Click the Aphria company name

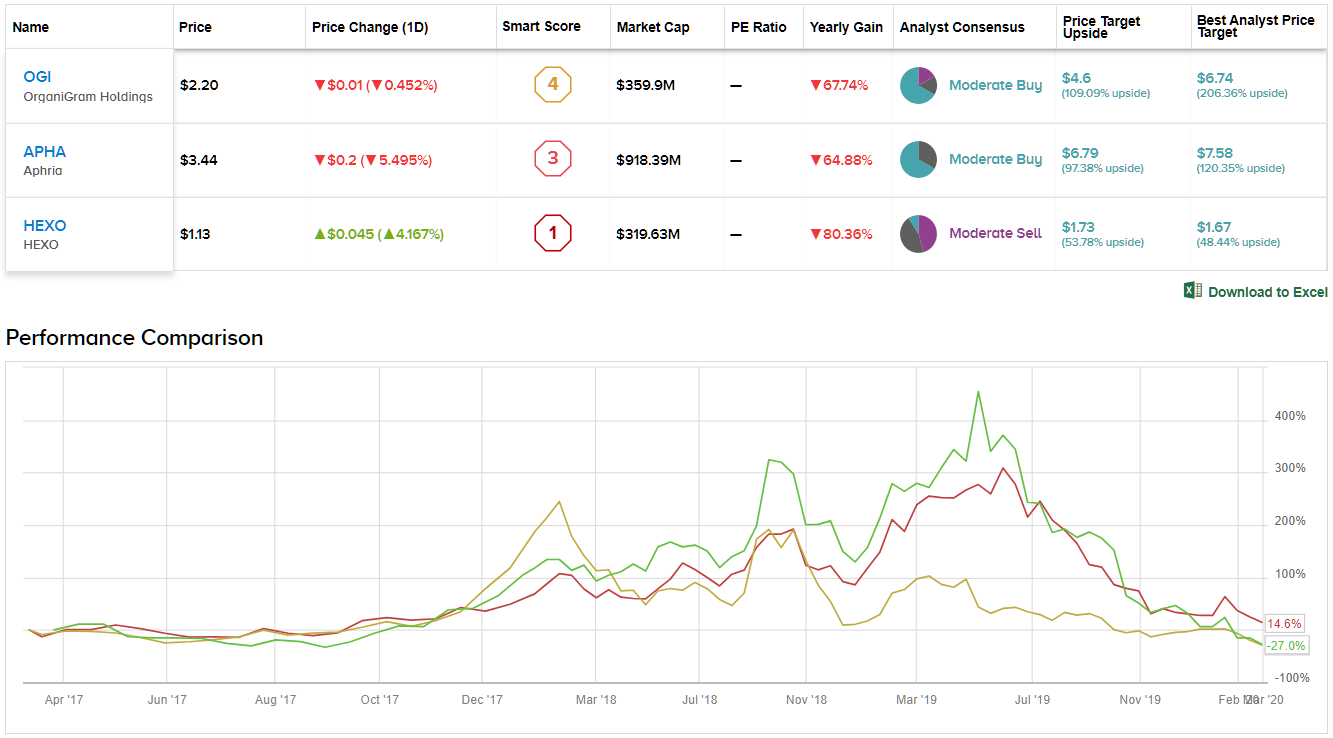click(43, 171)
